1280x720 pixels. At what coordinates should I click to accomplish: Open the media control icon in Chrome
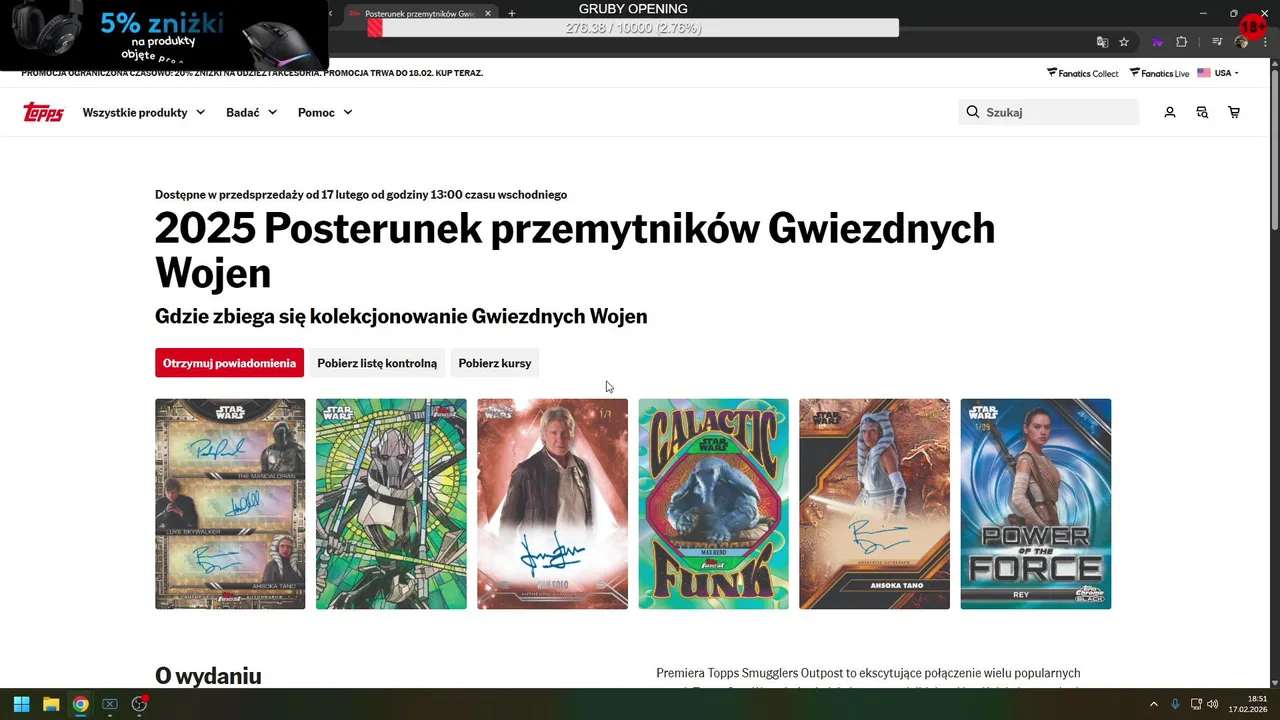[x=1217, y=42]
